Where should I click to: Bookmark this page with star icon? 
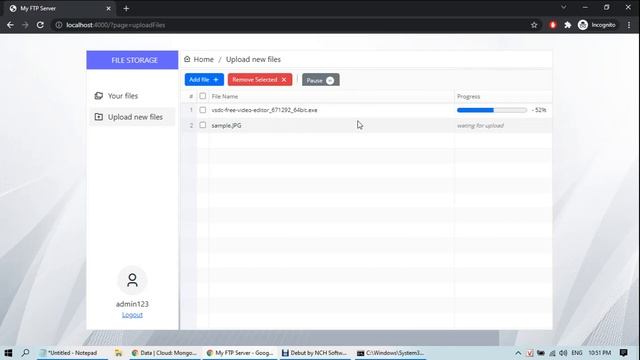(534, 25)
